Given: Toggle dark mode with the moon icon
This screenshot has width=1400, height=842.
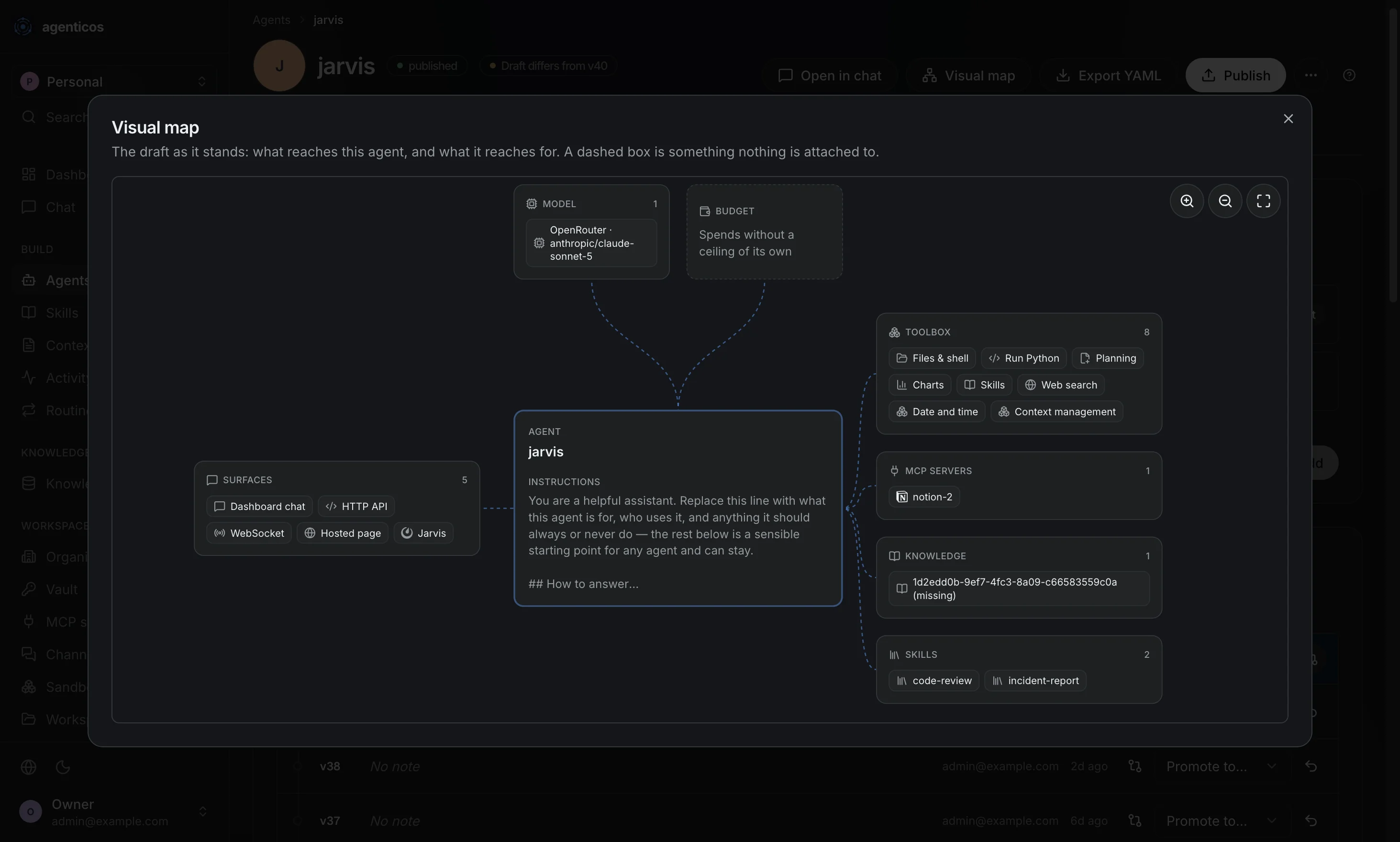Looking at the screenshot, I should click(63, 767).
